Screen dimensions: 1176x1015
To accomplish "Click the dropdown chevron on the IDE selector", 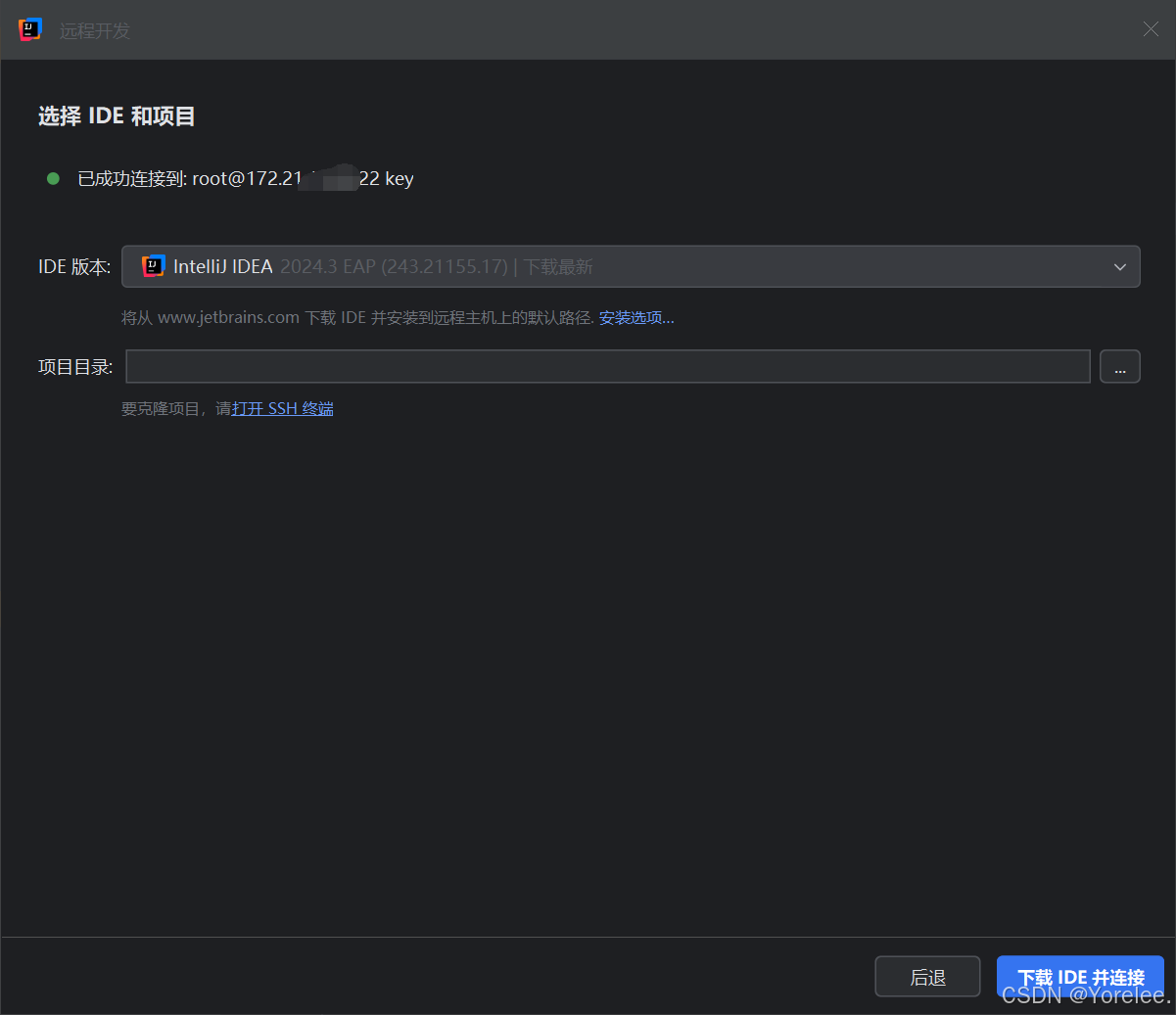I will (1118, 265).
